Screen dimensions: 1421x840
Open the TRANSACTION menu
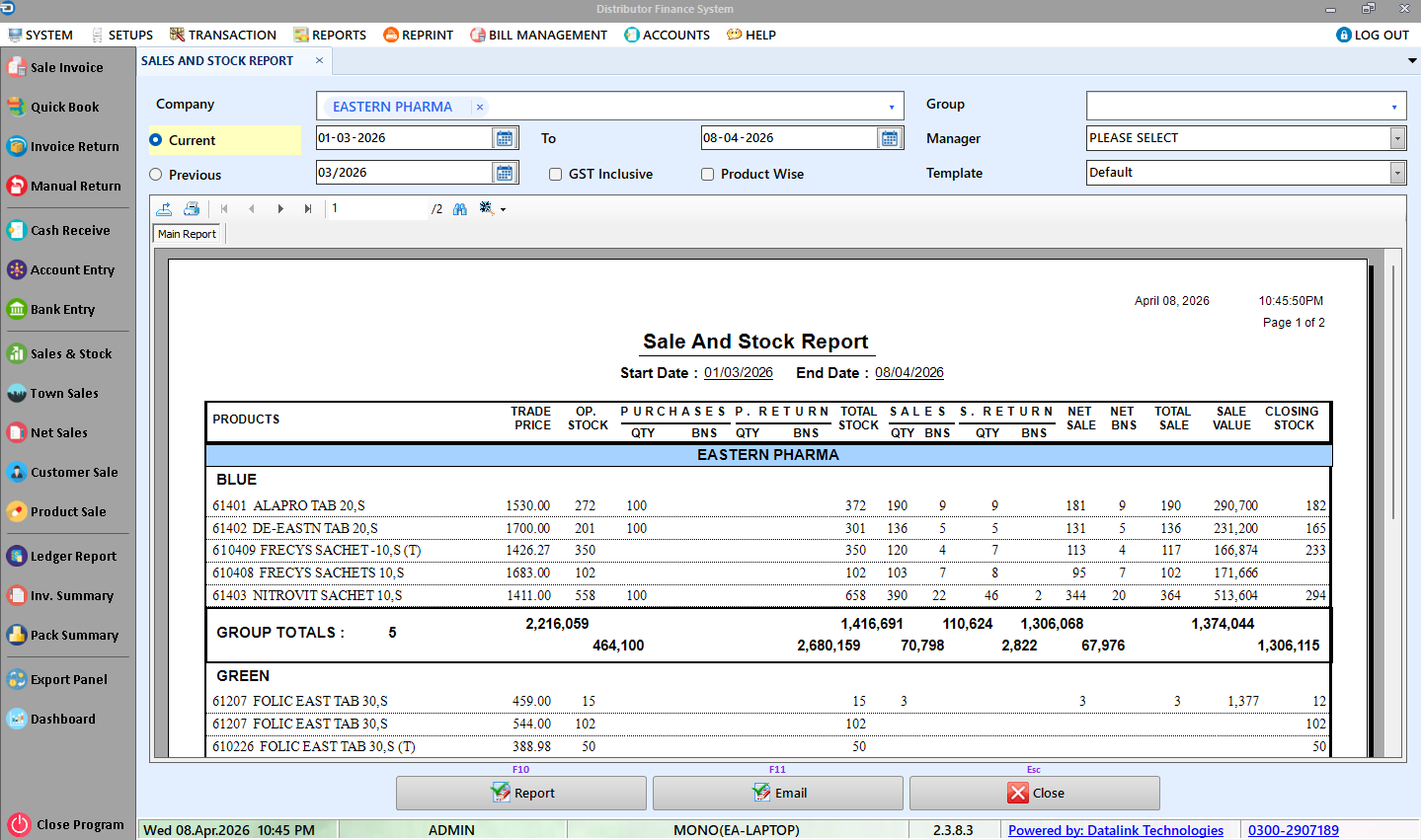tap(223, 35)
